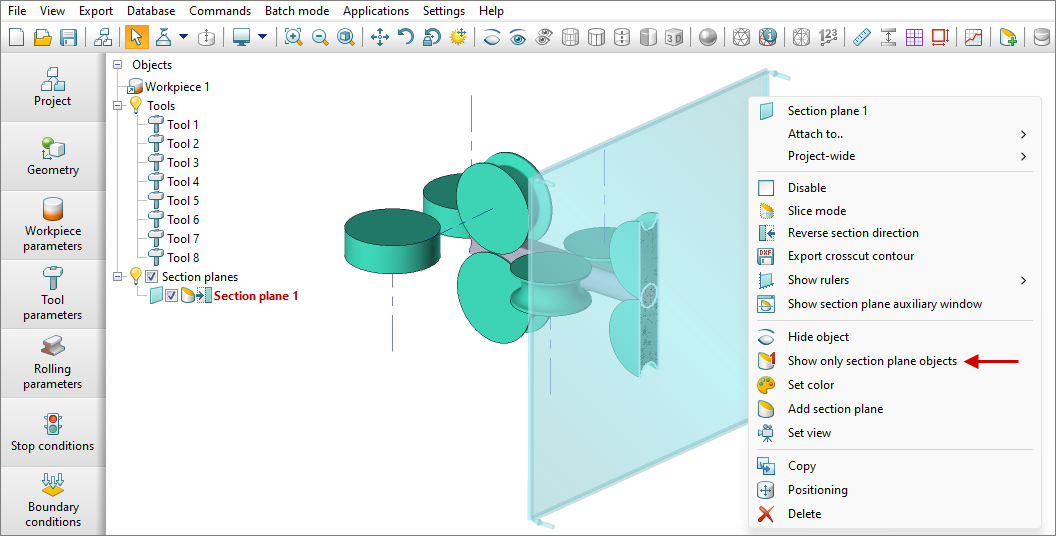
Task: Open the Rolling parameters panel
Action: tap(53, 363)
